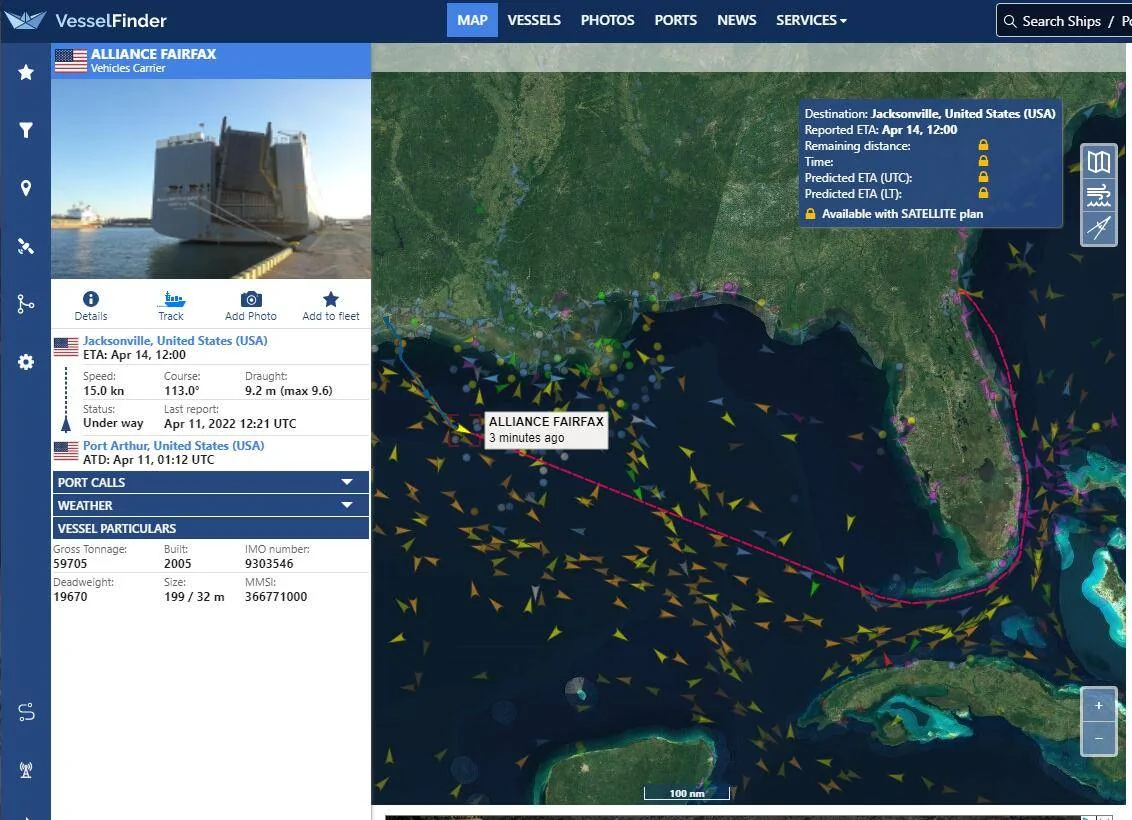Viewport: 1132px width, 820px height.
Task: Open the satellite icon in sidebar
Action: coord(26,246)
